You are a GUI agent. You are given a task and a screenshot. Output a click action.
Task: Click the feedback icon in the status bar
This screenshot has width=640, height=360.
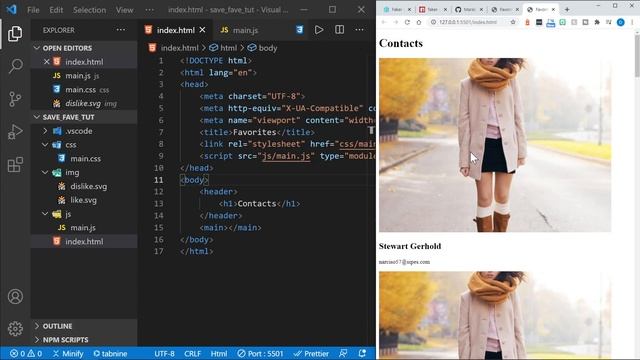click(343, 353)
